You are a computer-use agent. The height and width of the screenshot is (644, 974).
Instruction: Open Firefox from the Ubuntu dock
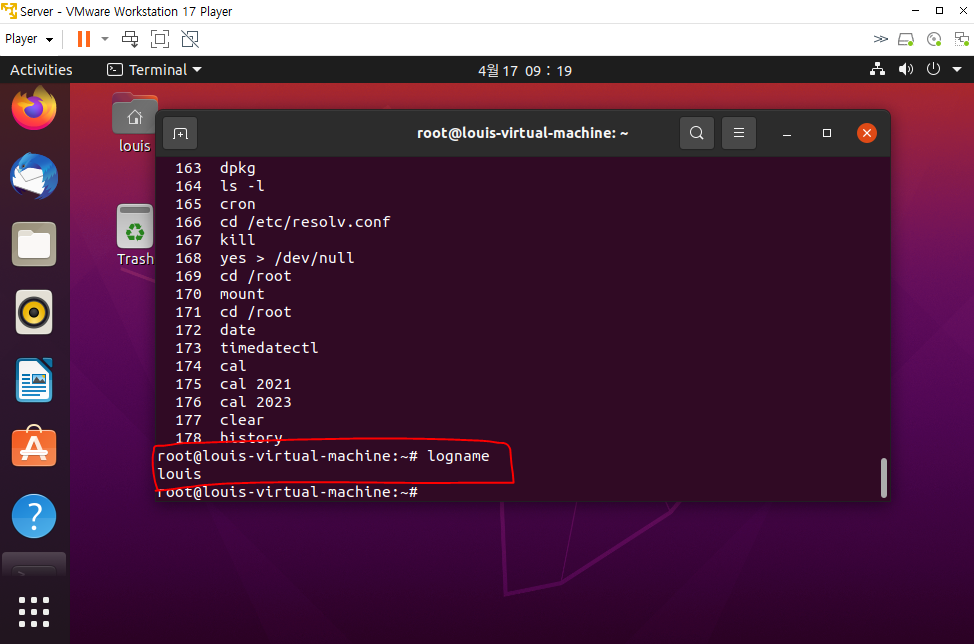(34, 109)
